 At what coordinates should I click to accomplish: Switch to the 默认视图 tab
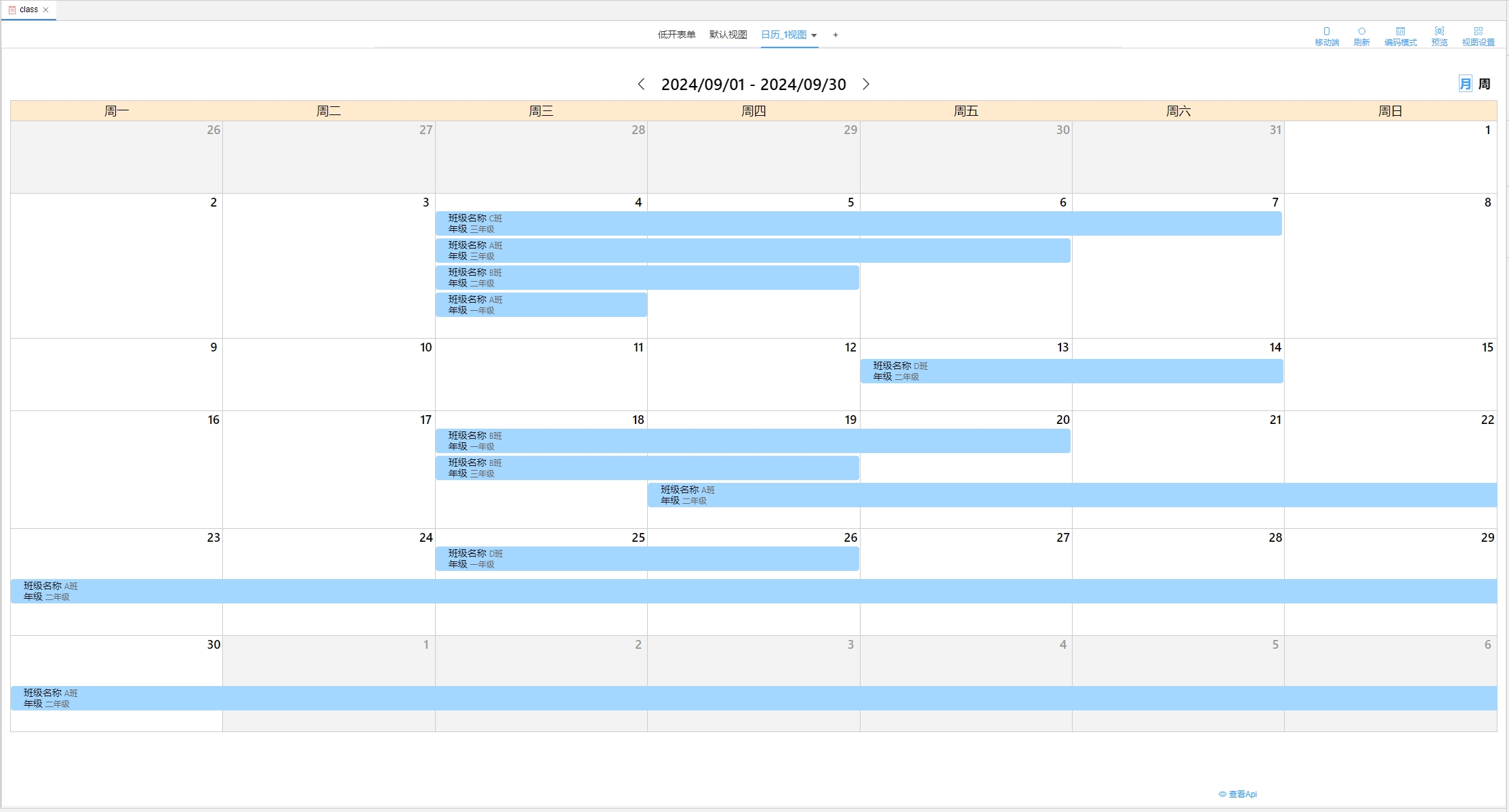[x=727, y=35]
